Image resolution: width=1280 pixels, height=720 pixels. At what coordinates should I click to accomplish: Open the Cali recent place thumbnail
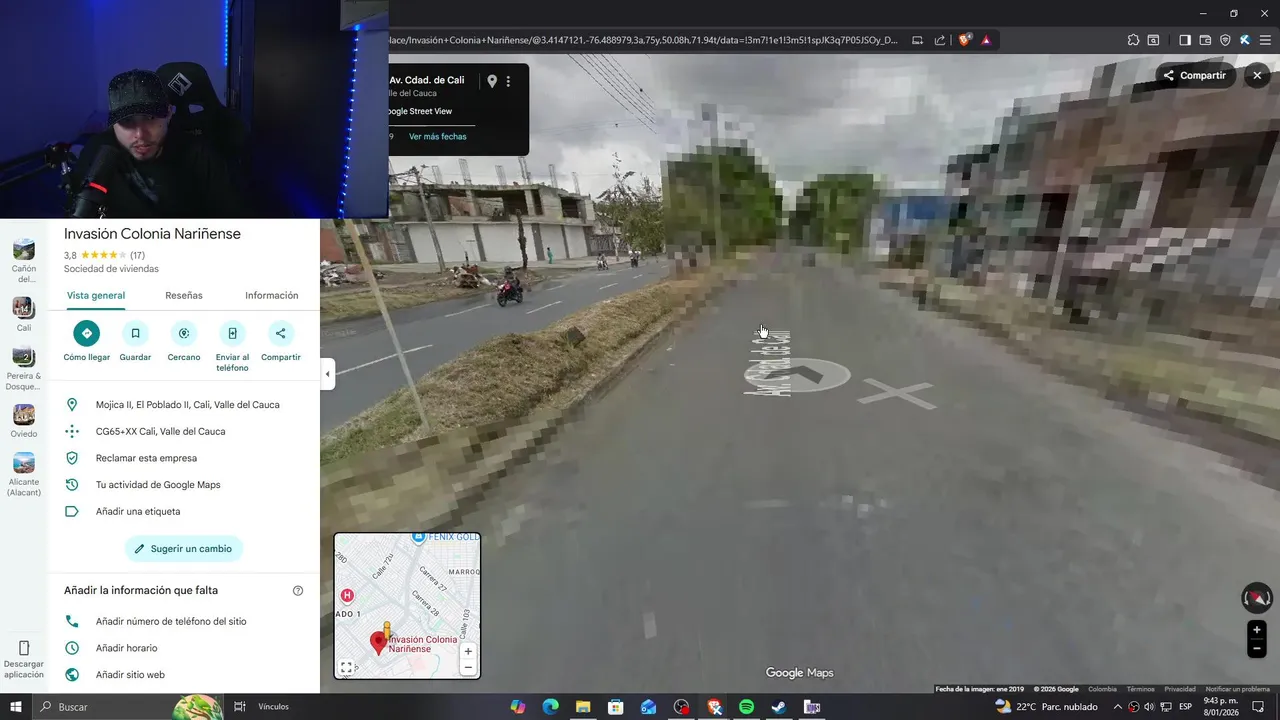click(x=24, y=308)
